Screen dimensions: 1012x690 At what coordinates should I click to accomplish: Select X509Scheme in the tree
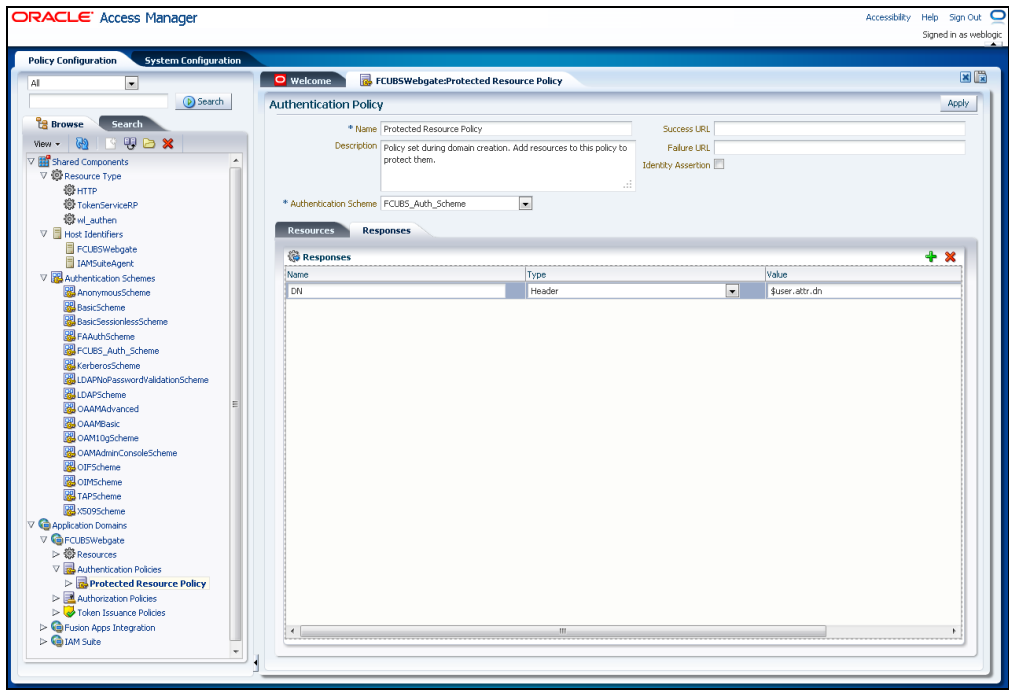point(101,511)
